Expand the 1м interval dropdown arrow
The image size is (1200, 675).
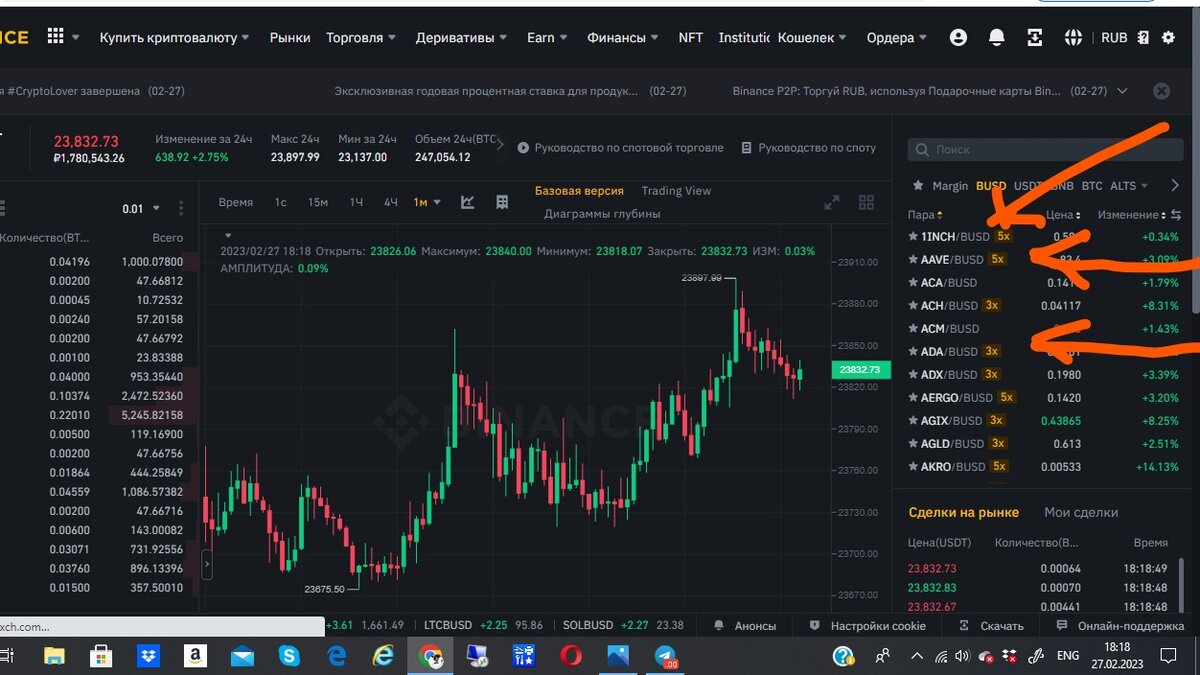pyautogui.click(x=437, y=203)
